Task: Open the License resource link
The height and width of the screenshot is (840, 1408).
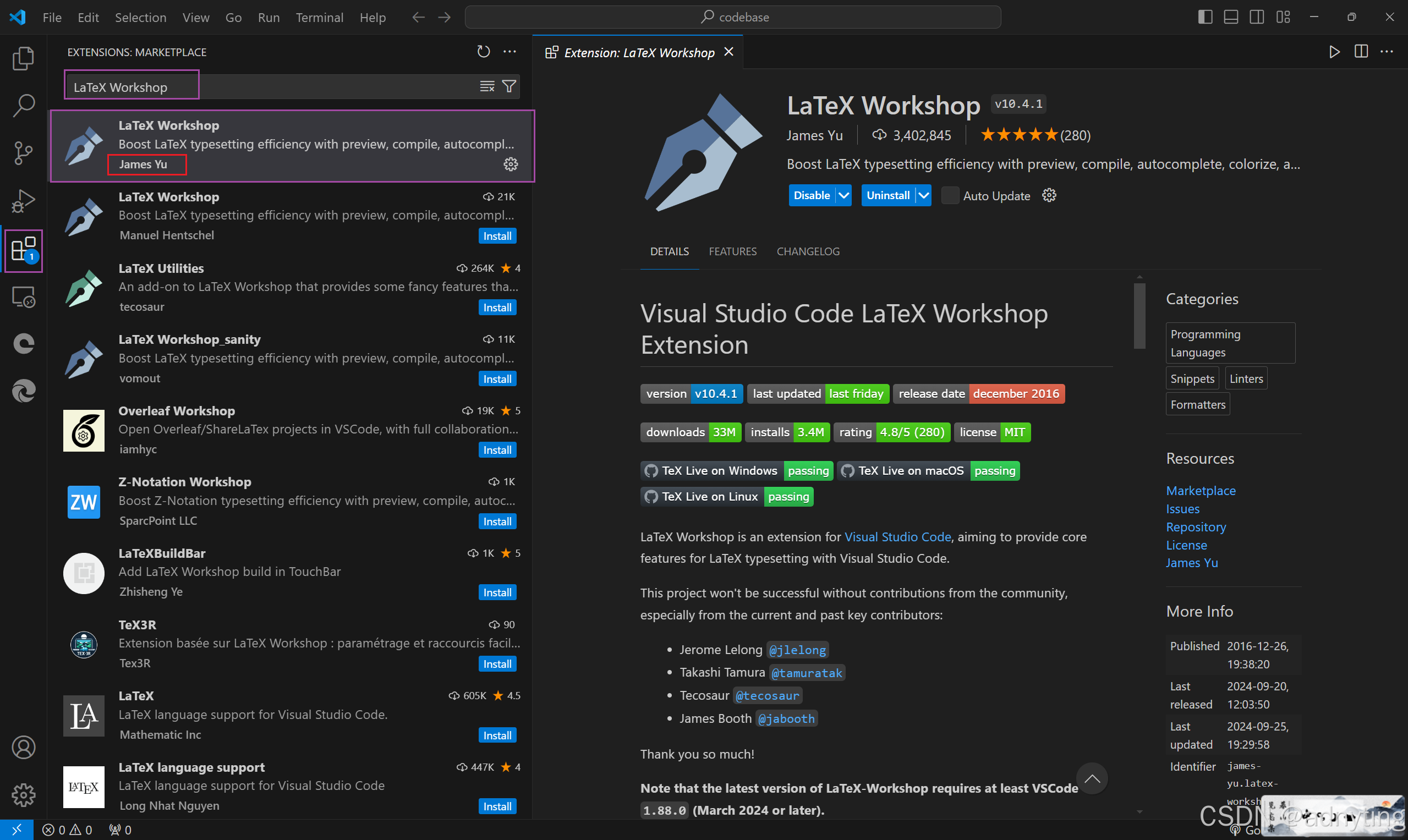Action: click(1186, 545)
